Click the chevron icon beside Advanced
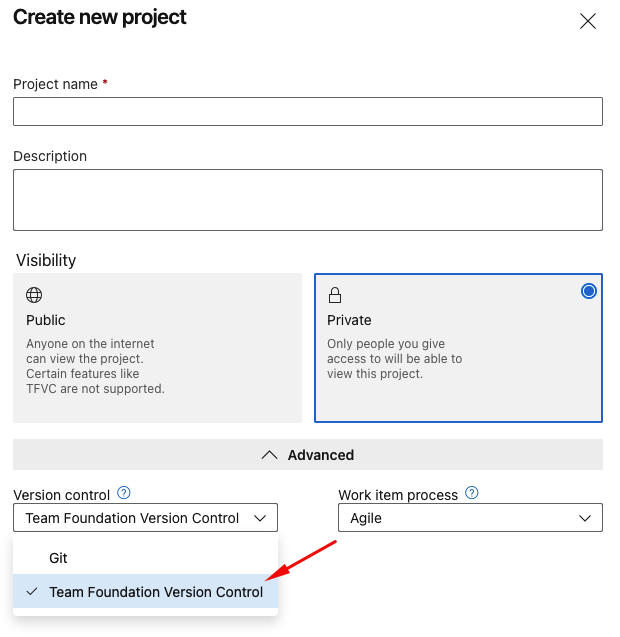The height and width of the screenshot is (637, 620). (x=269, y=455)
